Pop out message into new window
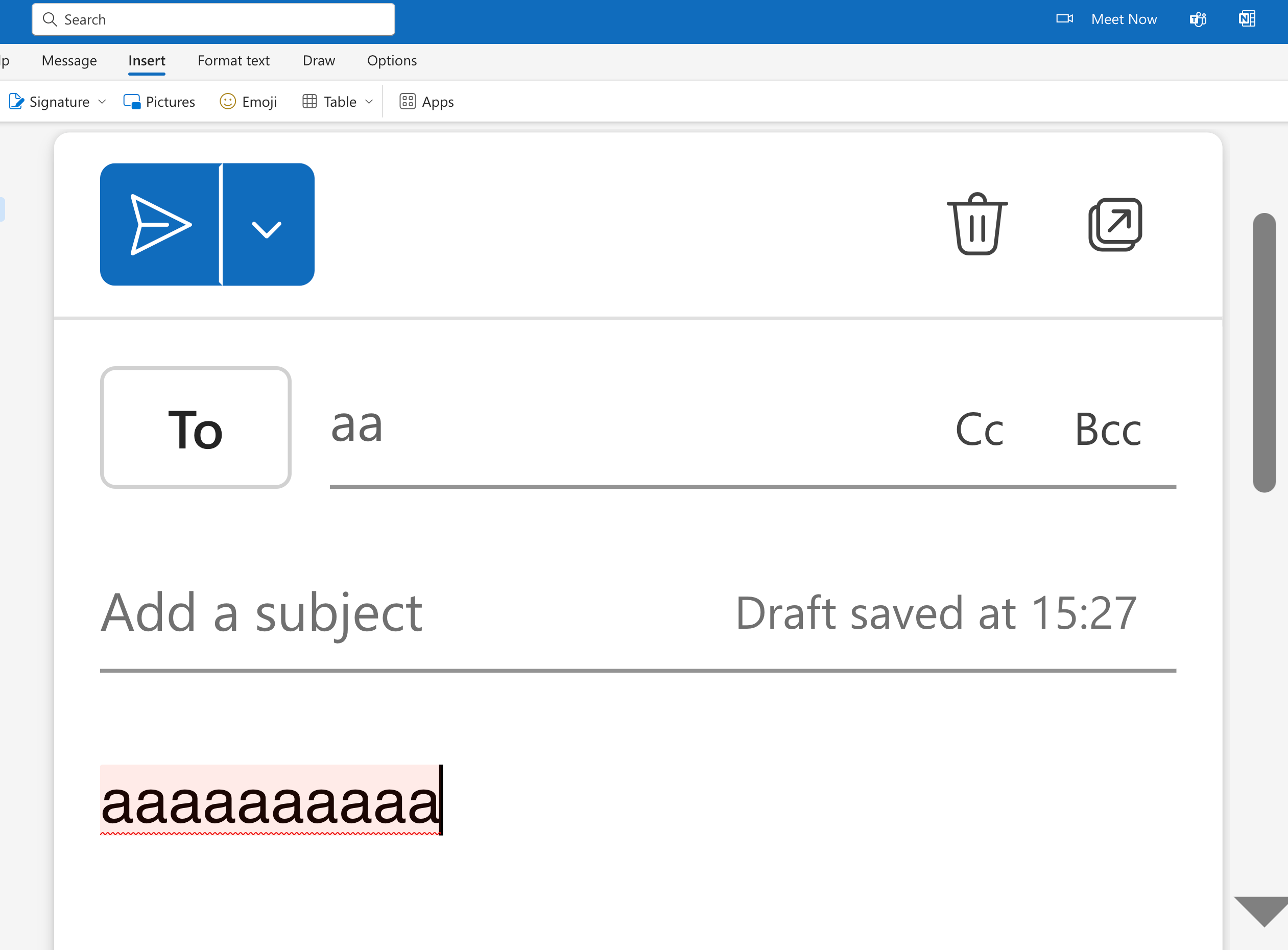This screenshot has width=1288, height=950. tap(1115, 224)
